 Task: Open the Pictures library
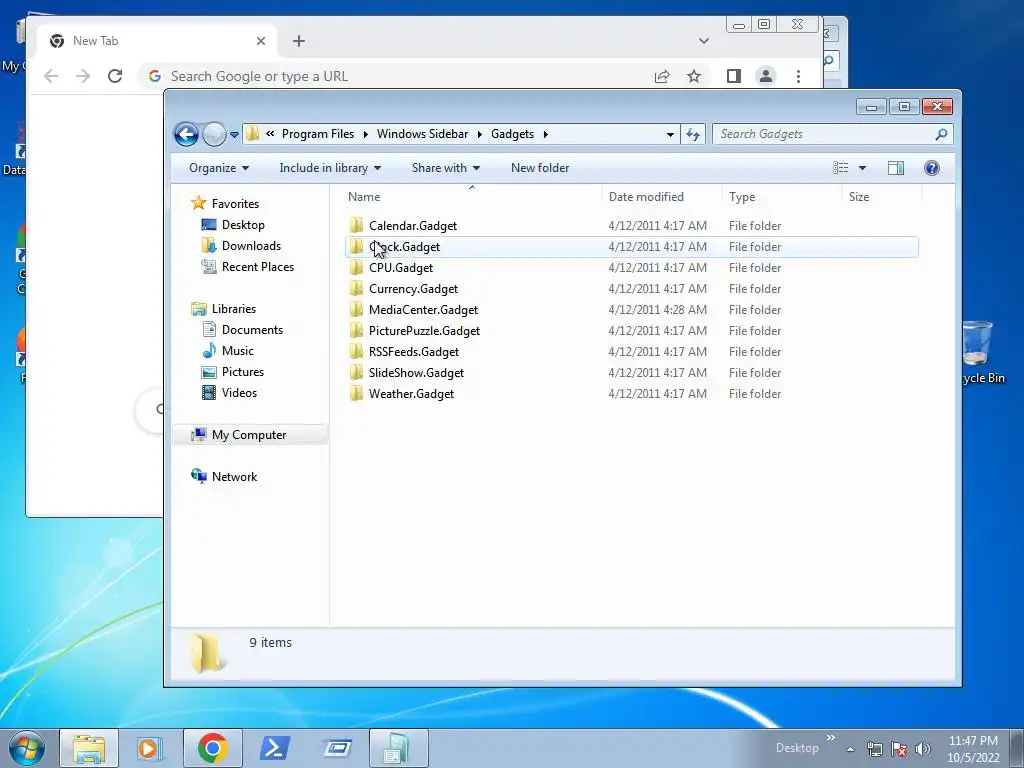coord(233,372)
